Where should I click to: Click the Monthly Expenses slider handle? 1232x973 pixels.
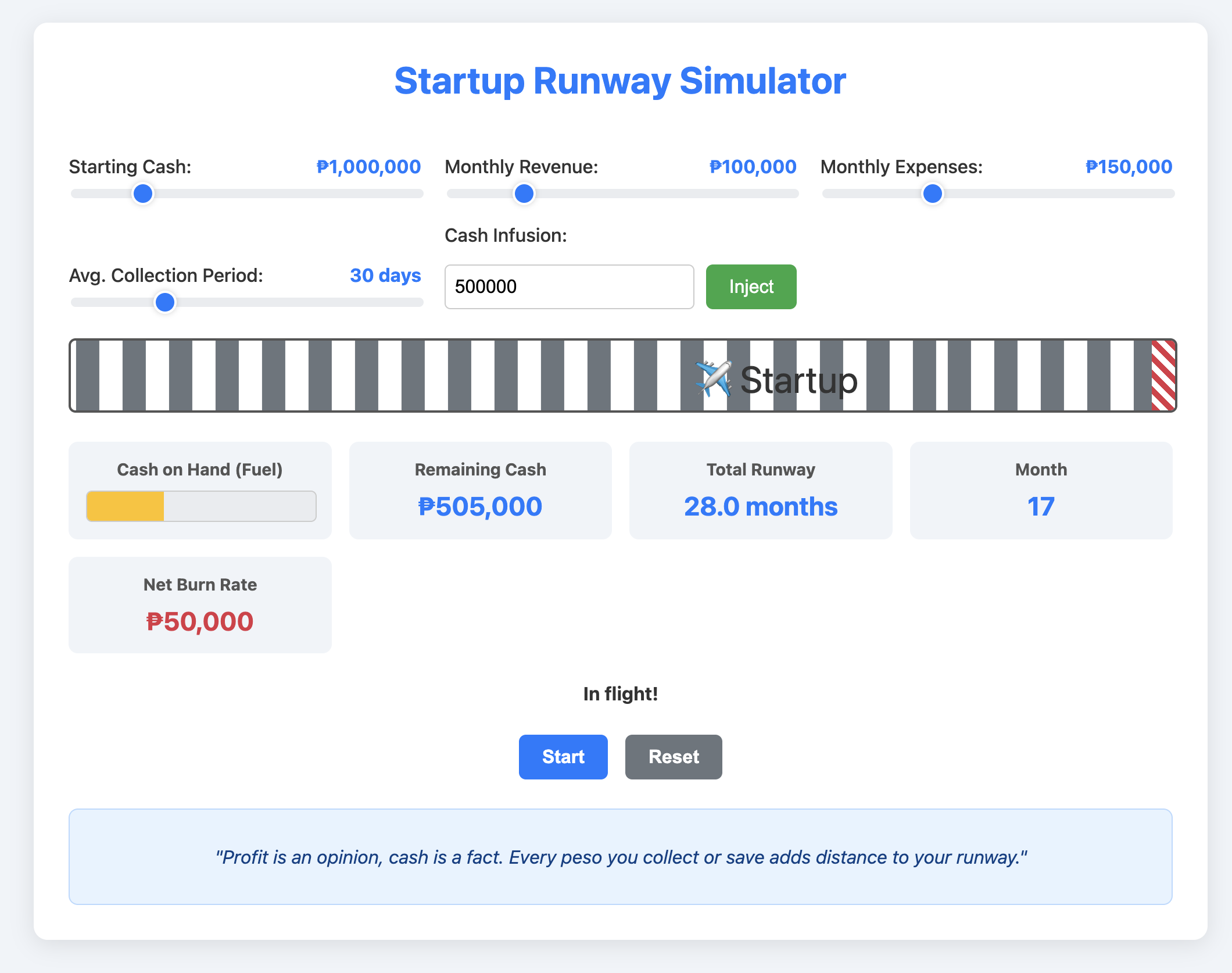pos(933,194)
